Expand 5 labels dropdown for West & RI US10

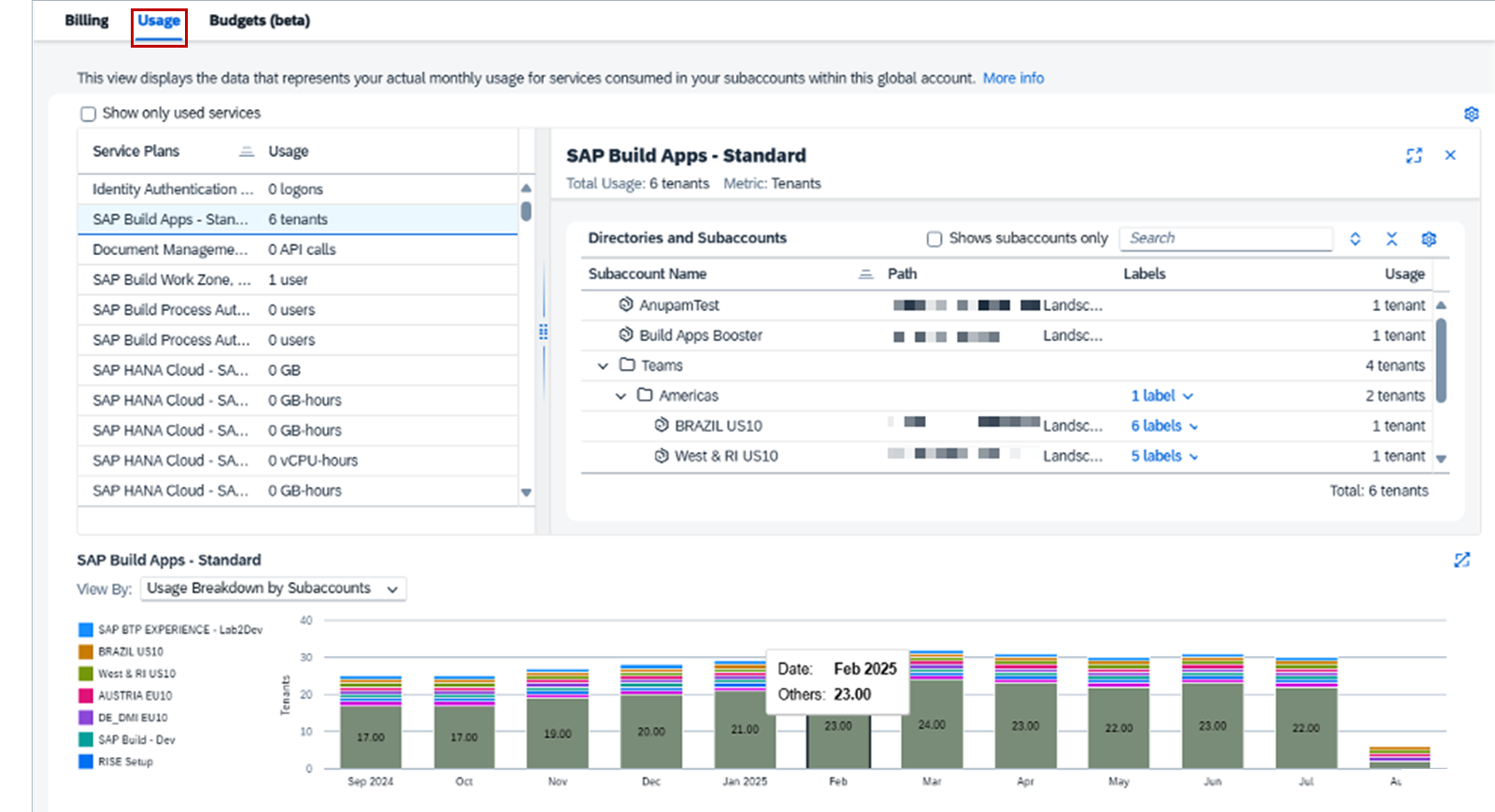pyautogui.click(x=1164, y=456)
